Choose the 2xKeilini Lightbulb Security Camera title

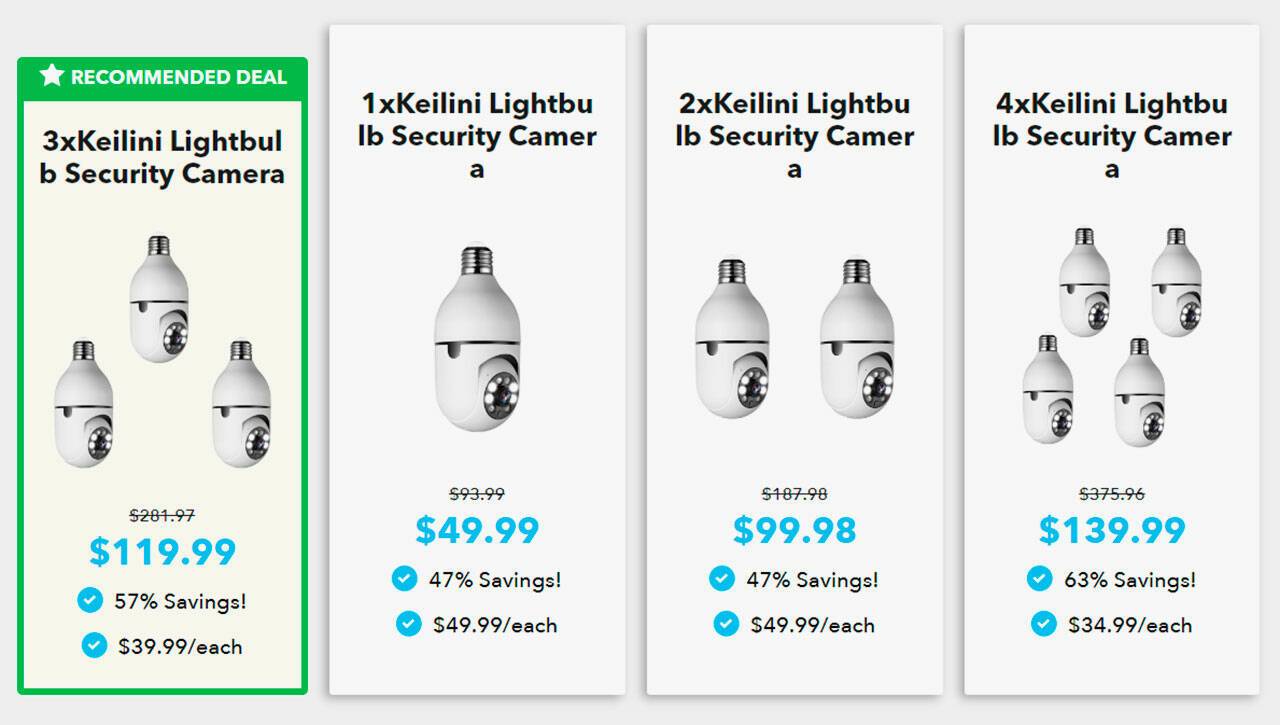tap(794, 136)
